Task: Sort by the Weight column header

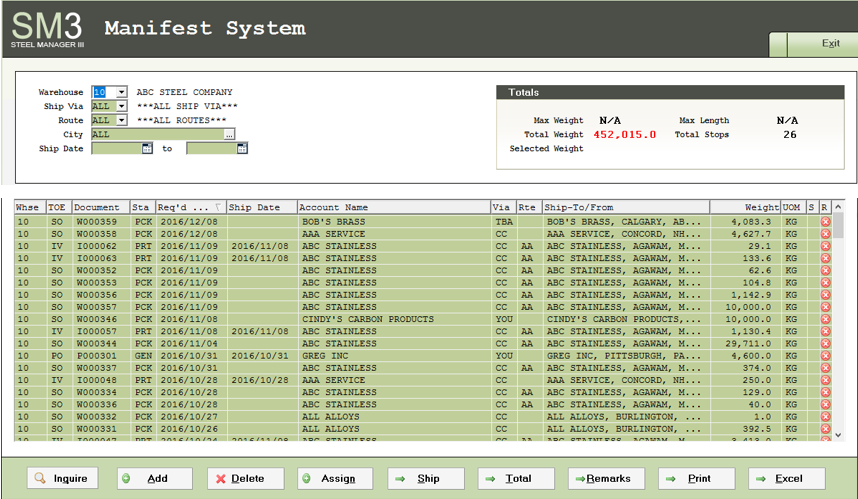Action: [745, 207]
